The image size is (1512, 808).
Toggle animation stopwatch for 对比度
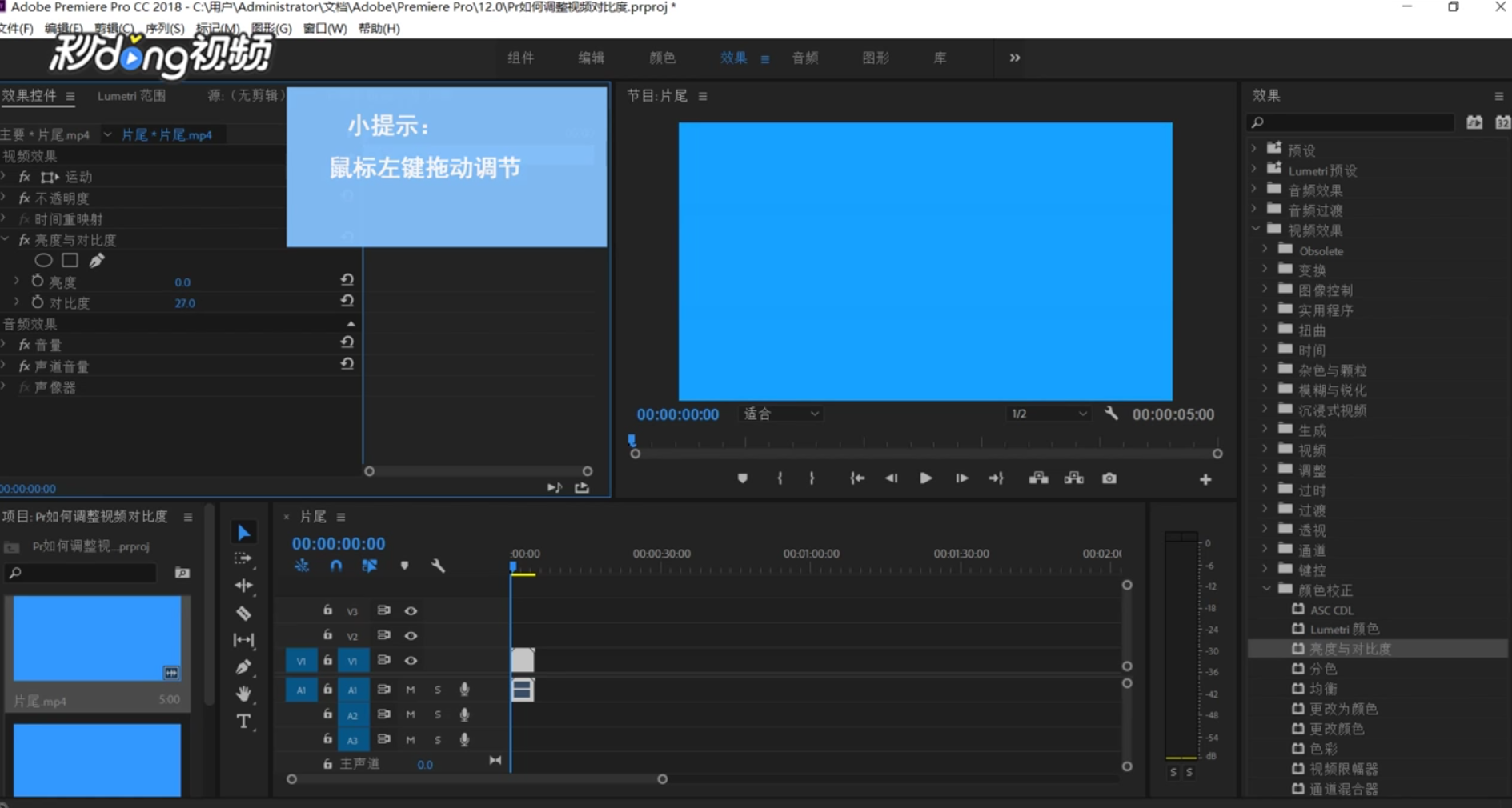click(38, 302)
